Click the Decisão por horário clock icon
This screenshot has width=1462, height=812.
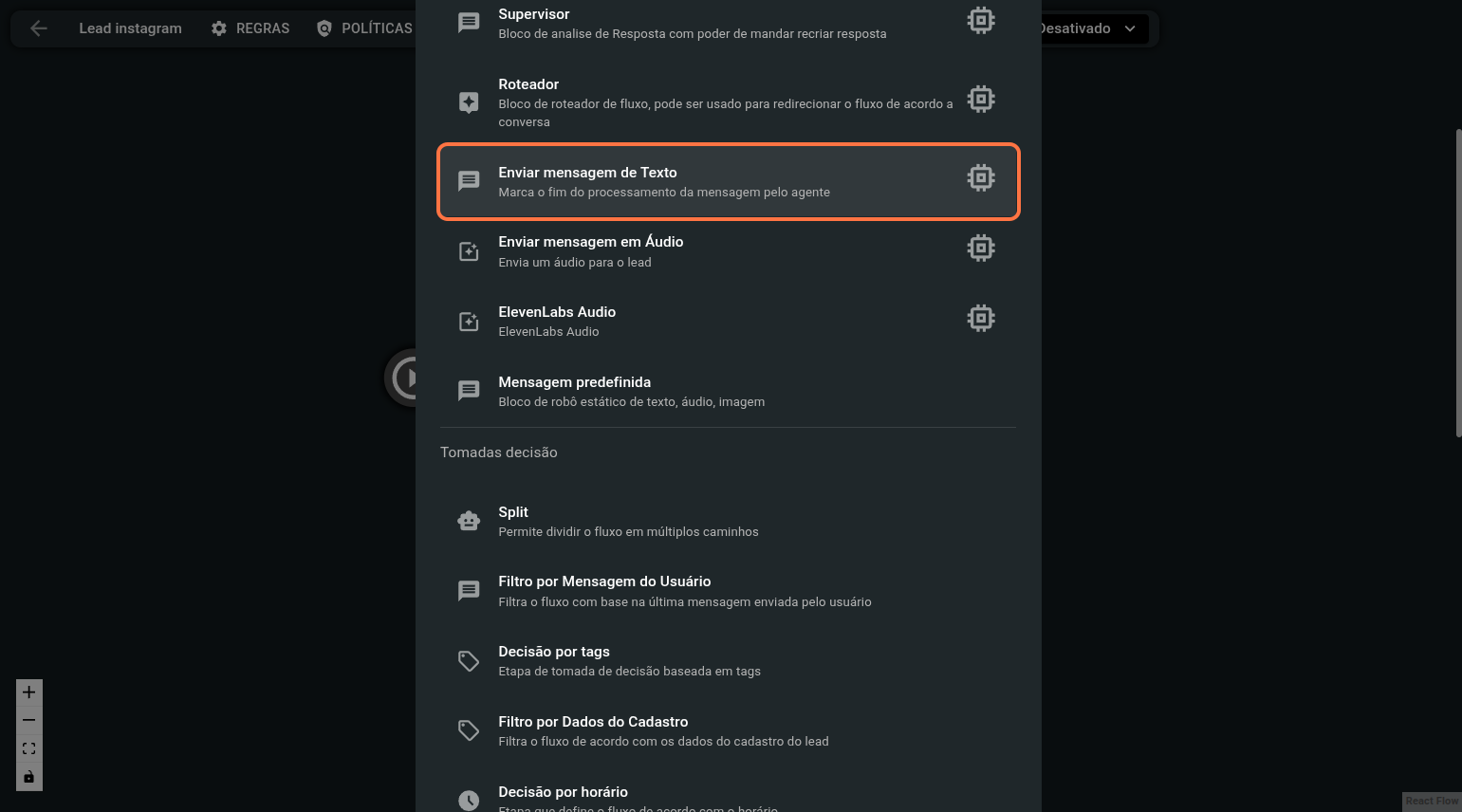pos(469,800)
